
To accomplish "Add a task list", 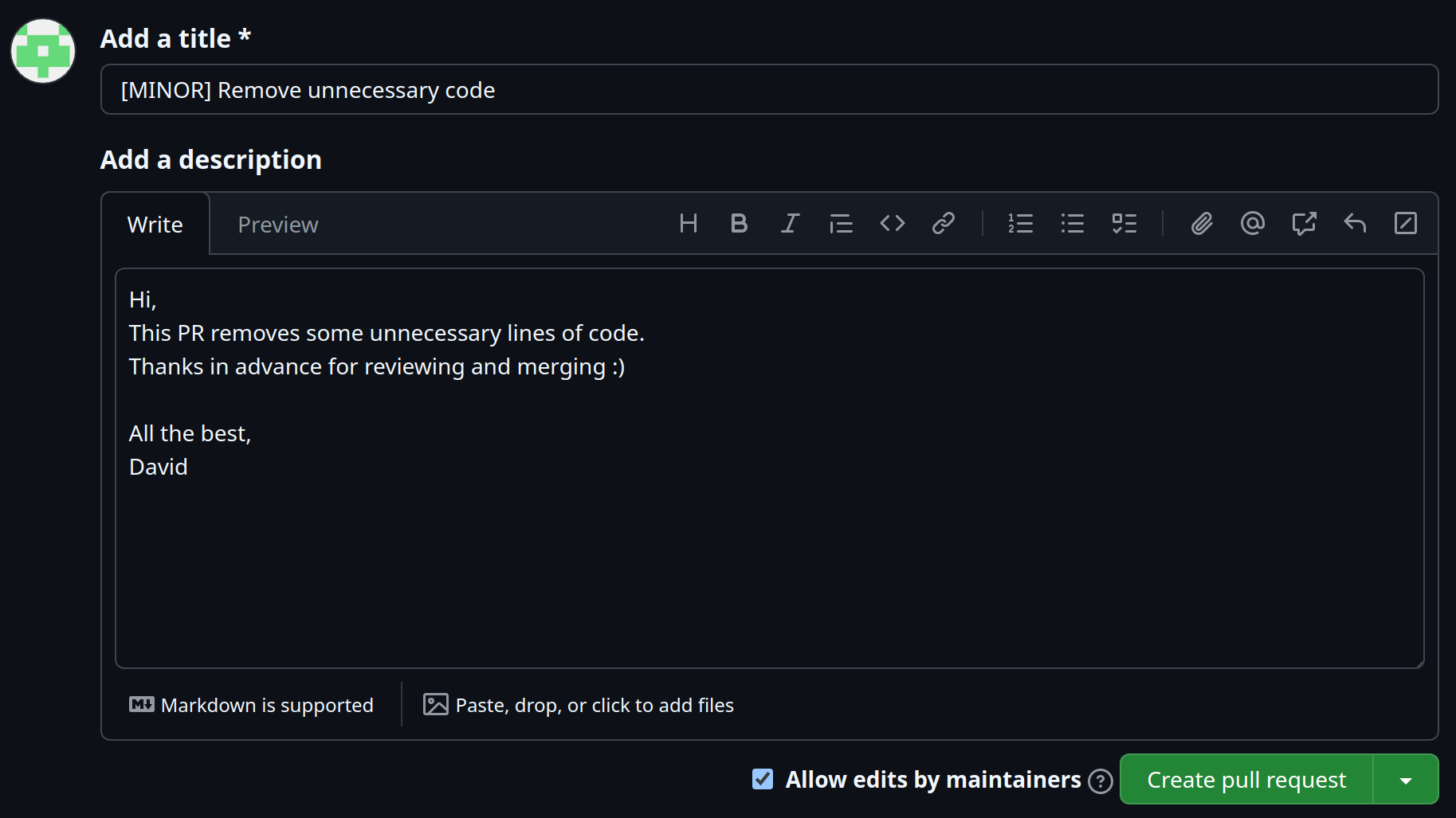I will click(x=1124, y=224).
